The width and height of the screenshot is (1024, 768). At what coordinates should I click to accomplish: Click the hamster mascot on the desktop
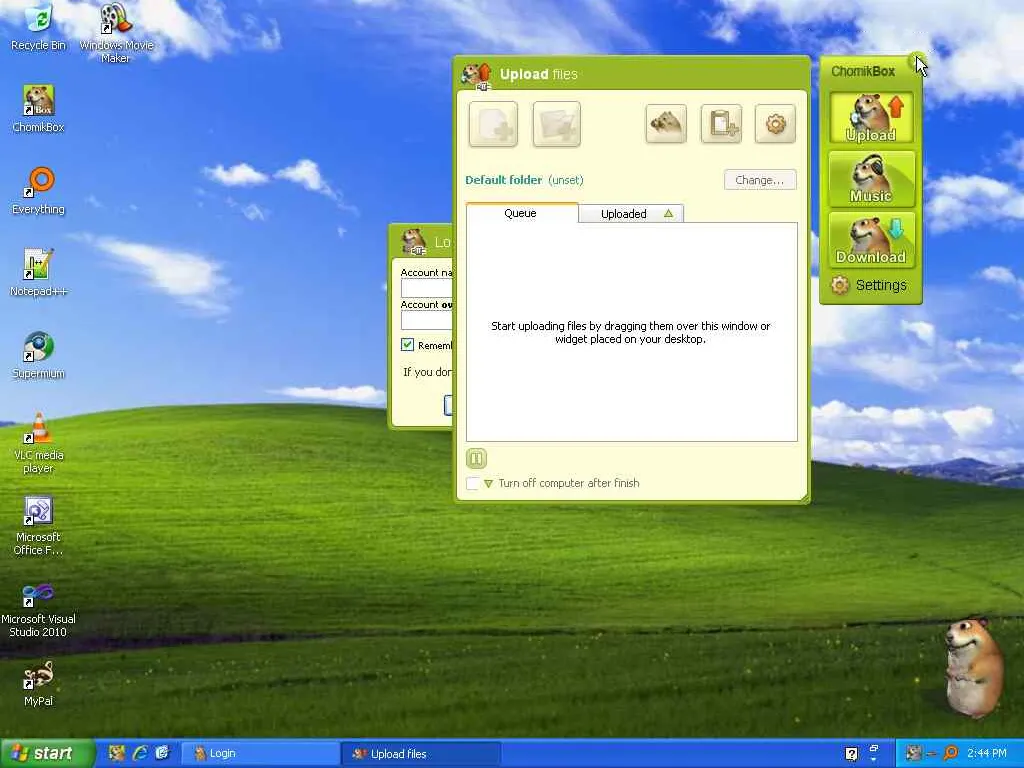pos(972,667)
